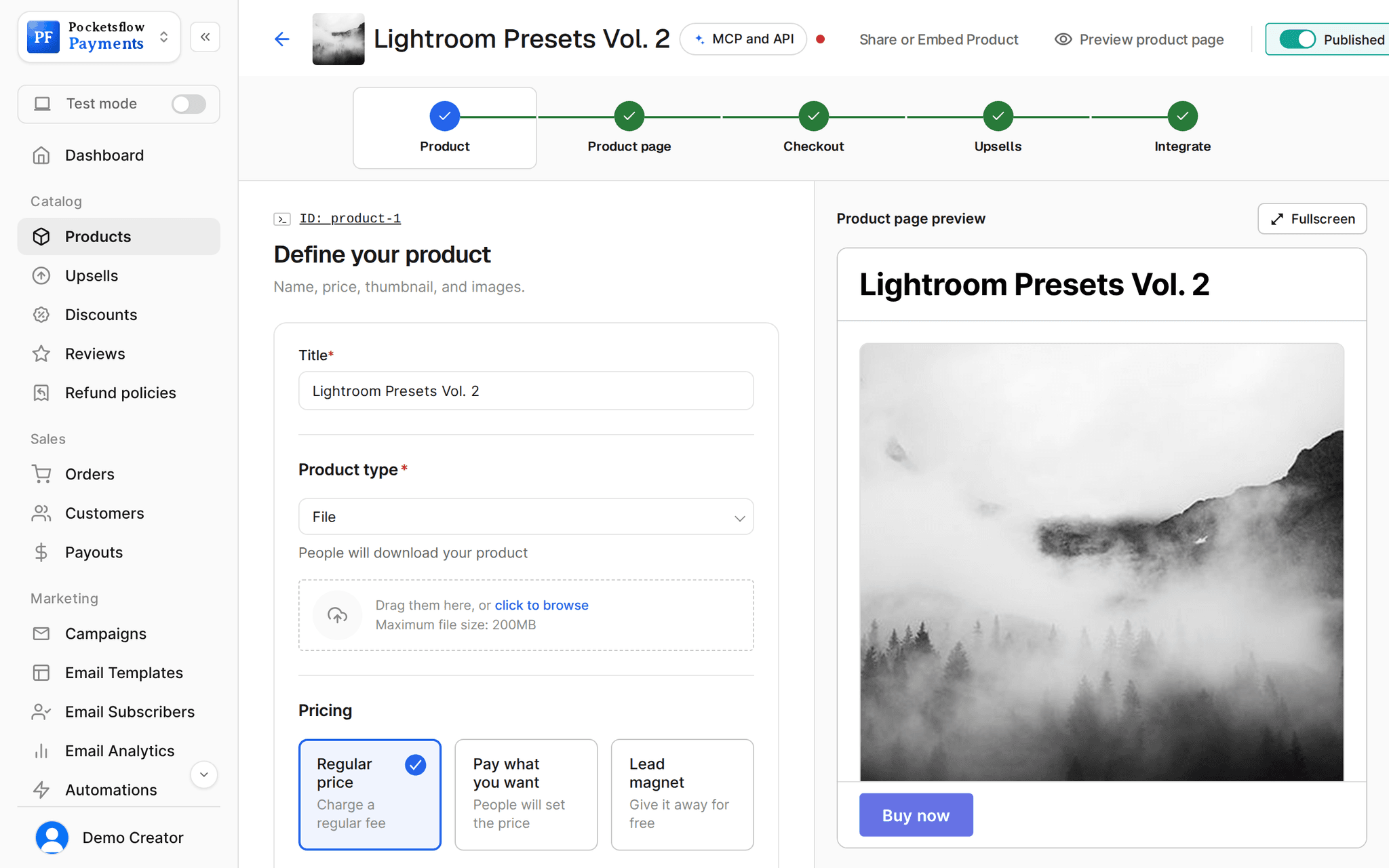The width and height of the screenshot is (1389, 868).
Task: Open Products in the sidebar
Action: tap(119, 237)
